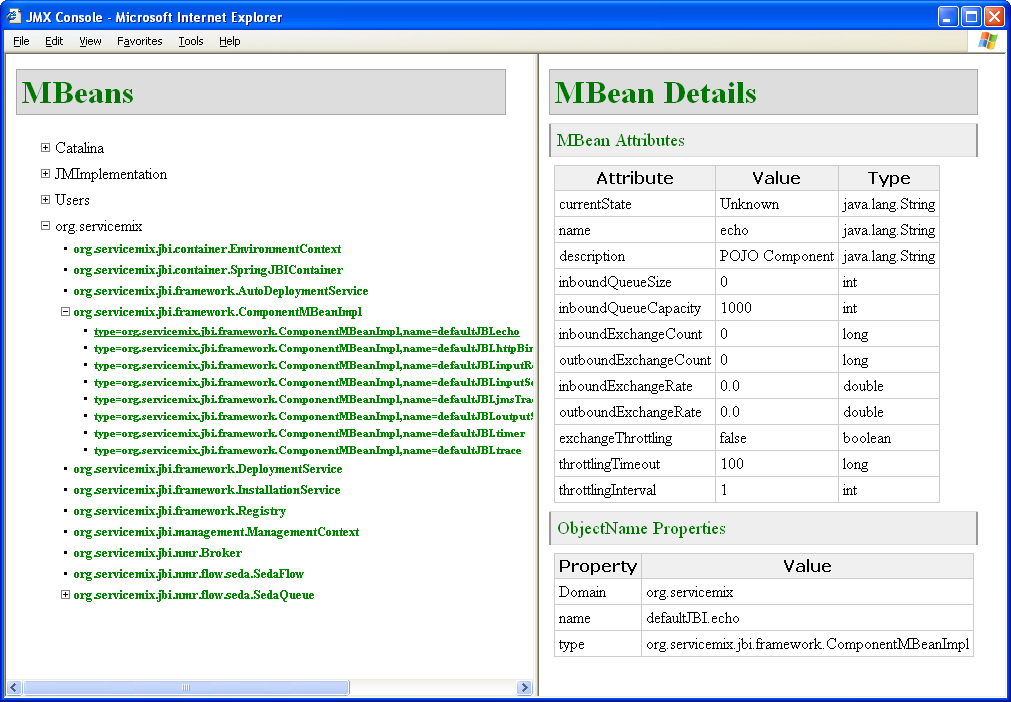Expand the Catalina tree node
This screenshot has width=1011, height=702.
point(45,148)
